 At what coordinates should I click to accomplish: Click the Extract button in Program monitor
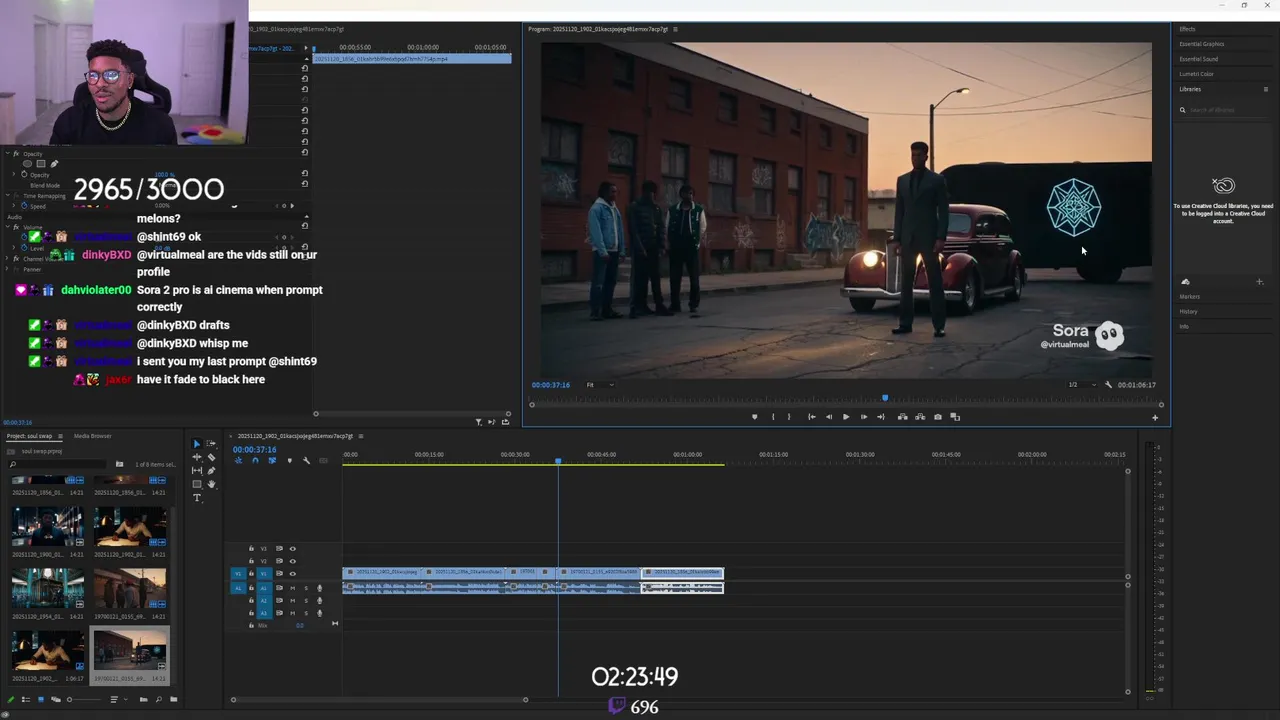920,417
